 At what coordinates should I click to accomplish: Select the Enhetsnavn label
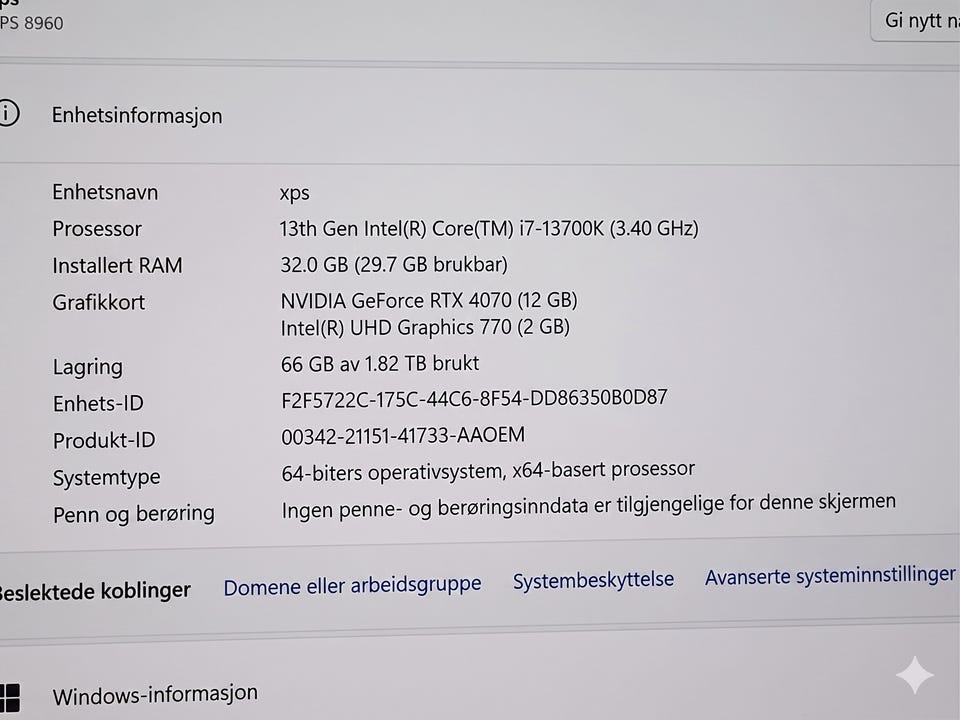(105, 192)
